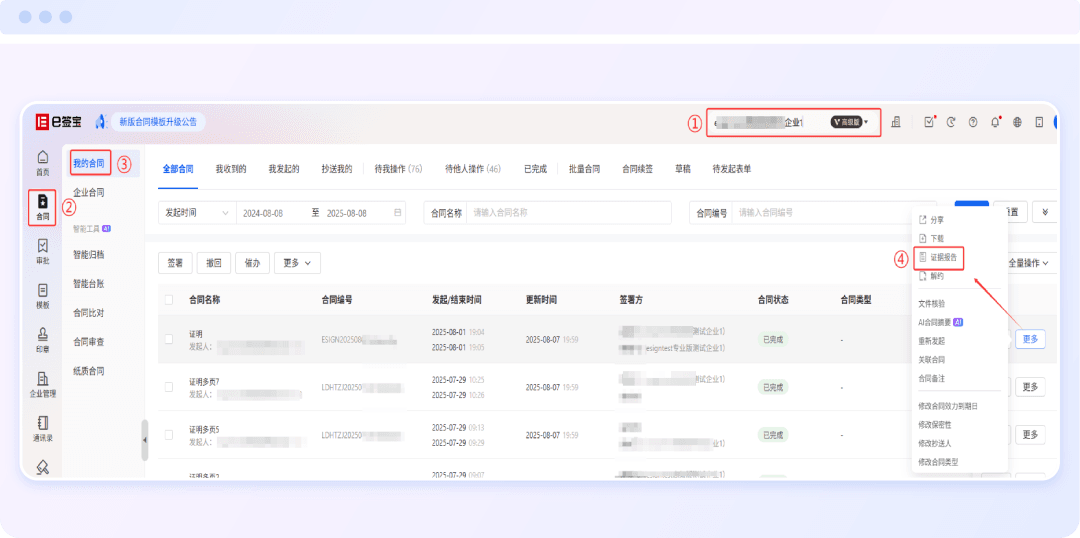Switch to the 待他人操作 (46) tab
Viewport: 1080px width, 538px height.
(472, 169)
